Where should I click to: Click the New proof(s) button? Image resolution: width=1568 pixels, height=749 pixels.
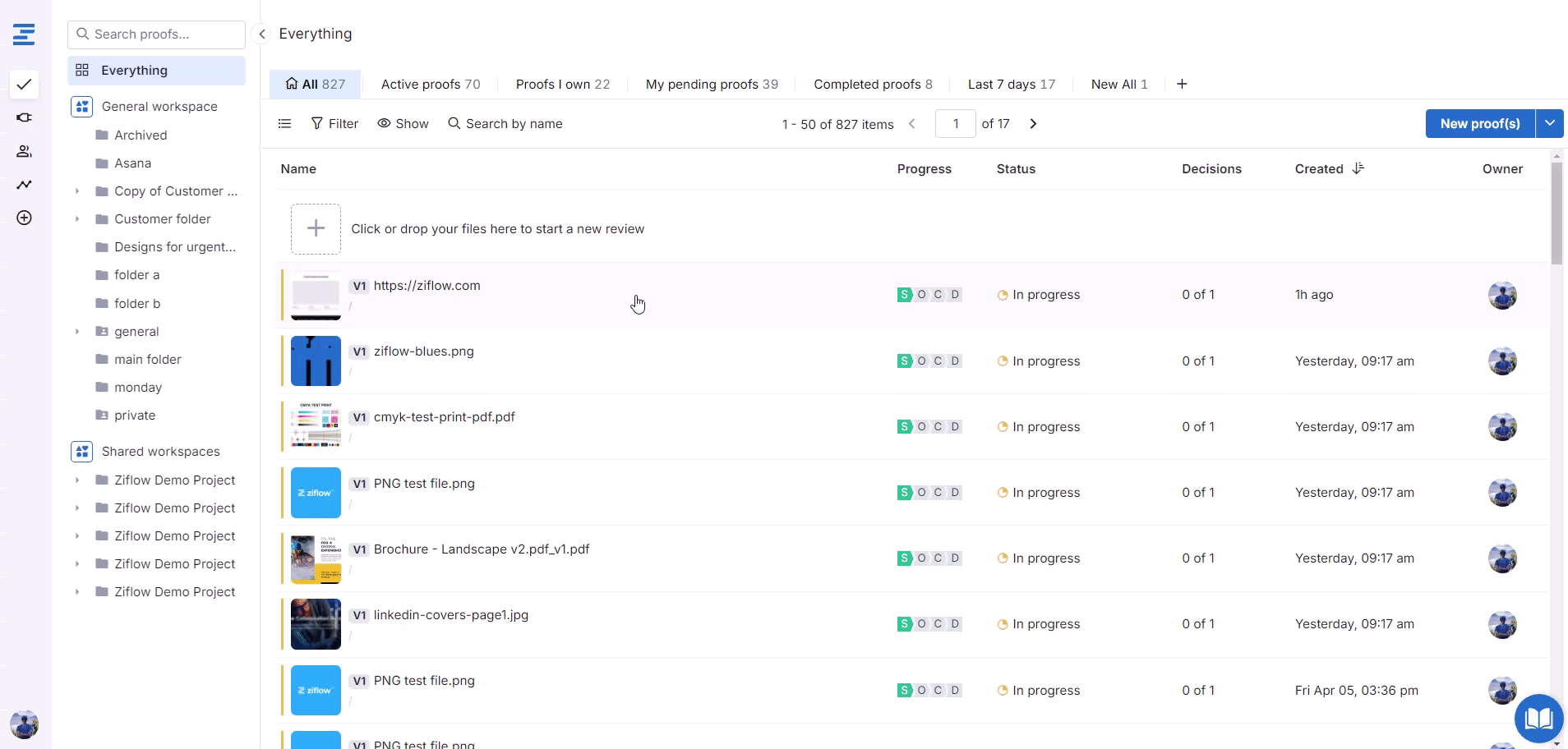pos(1479,123)
